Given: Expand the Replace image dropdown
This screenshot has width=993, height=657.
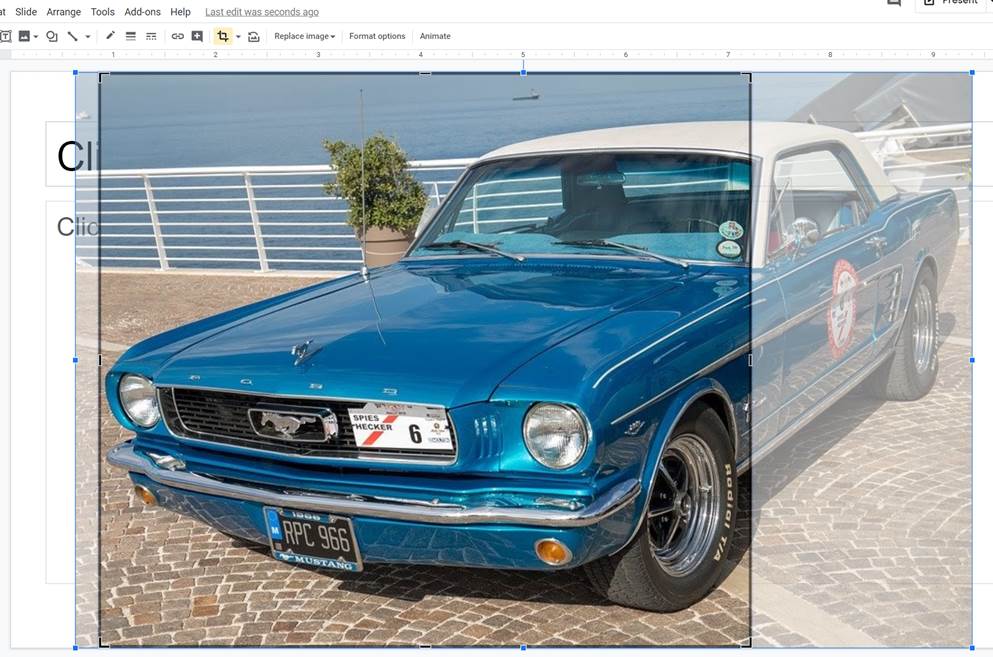Looking at the screenshot, I should pyautogui.click(x=304, y=36).
